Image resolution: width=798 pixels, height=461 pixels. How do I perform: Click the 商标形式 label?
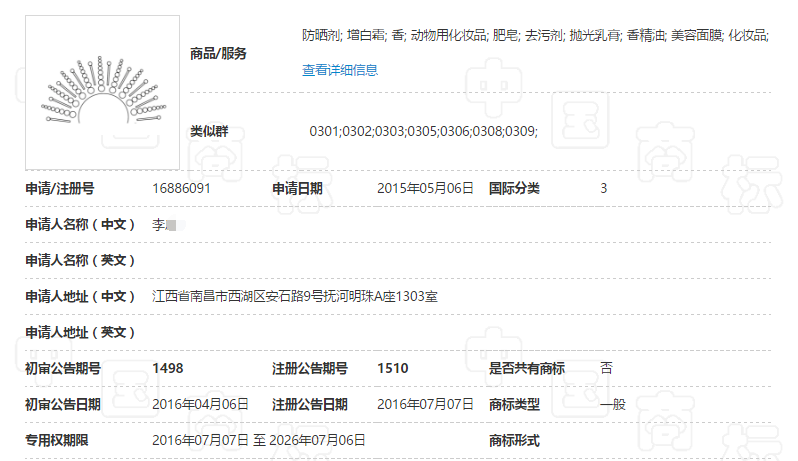pyautogui.click(x=514, y=440)
